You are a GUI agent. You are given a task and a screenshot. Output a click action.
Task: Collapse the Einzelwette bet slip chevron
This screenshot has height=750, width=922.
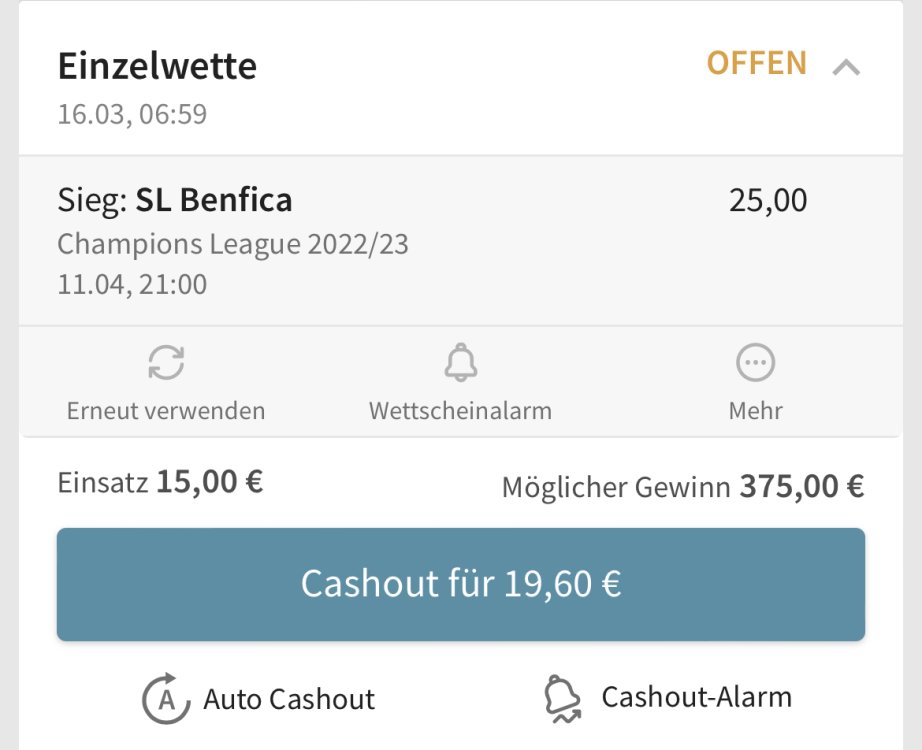point(846,67)
